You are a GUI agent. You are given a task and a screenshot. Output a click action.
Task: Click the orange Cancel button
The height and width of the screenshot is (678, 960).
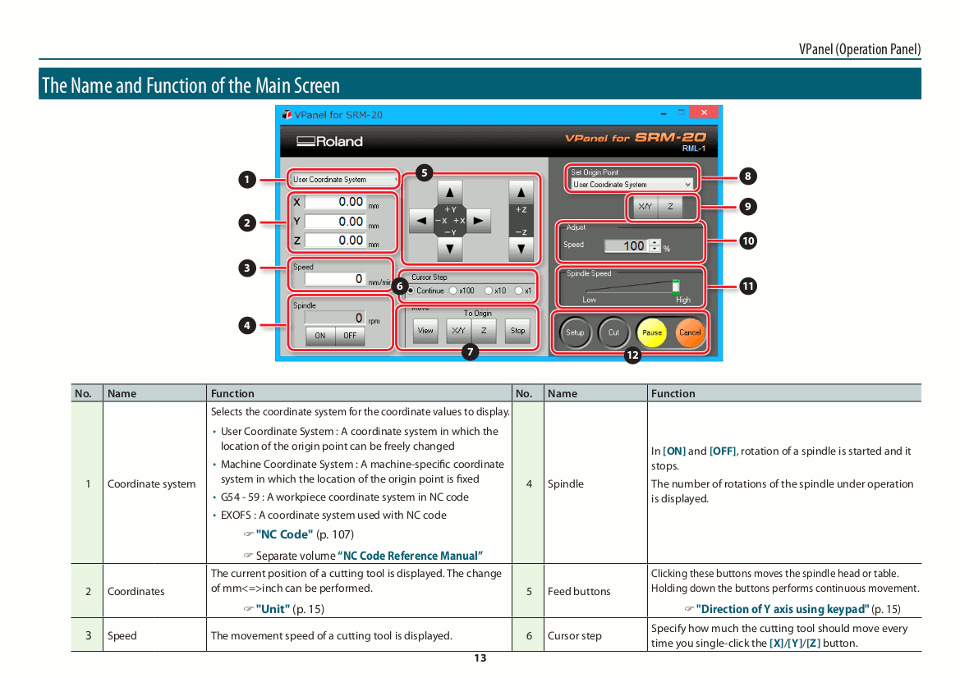689,333
